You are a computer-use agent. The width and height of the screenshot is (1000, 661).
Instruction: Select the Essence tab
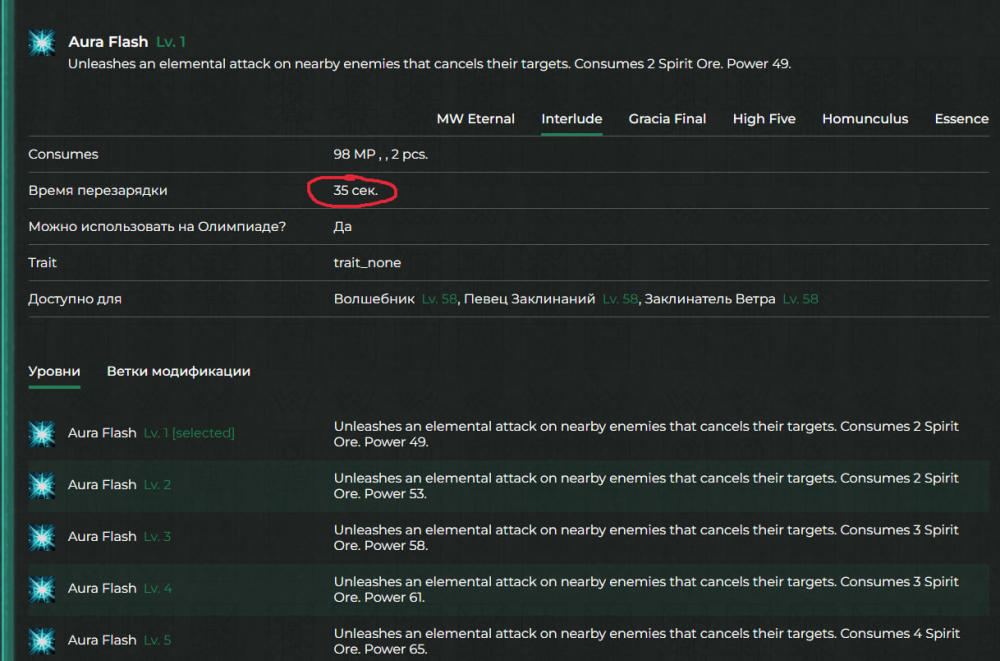961,119
